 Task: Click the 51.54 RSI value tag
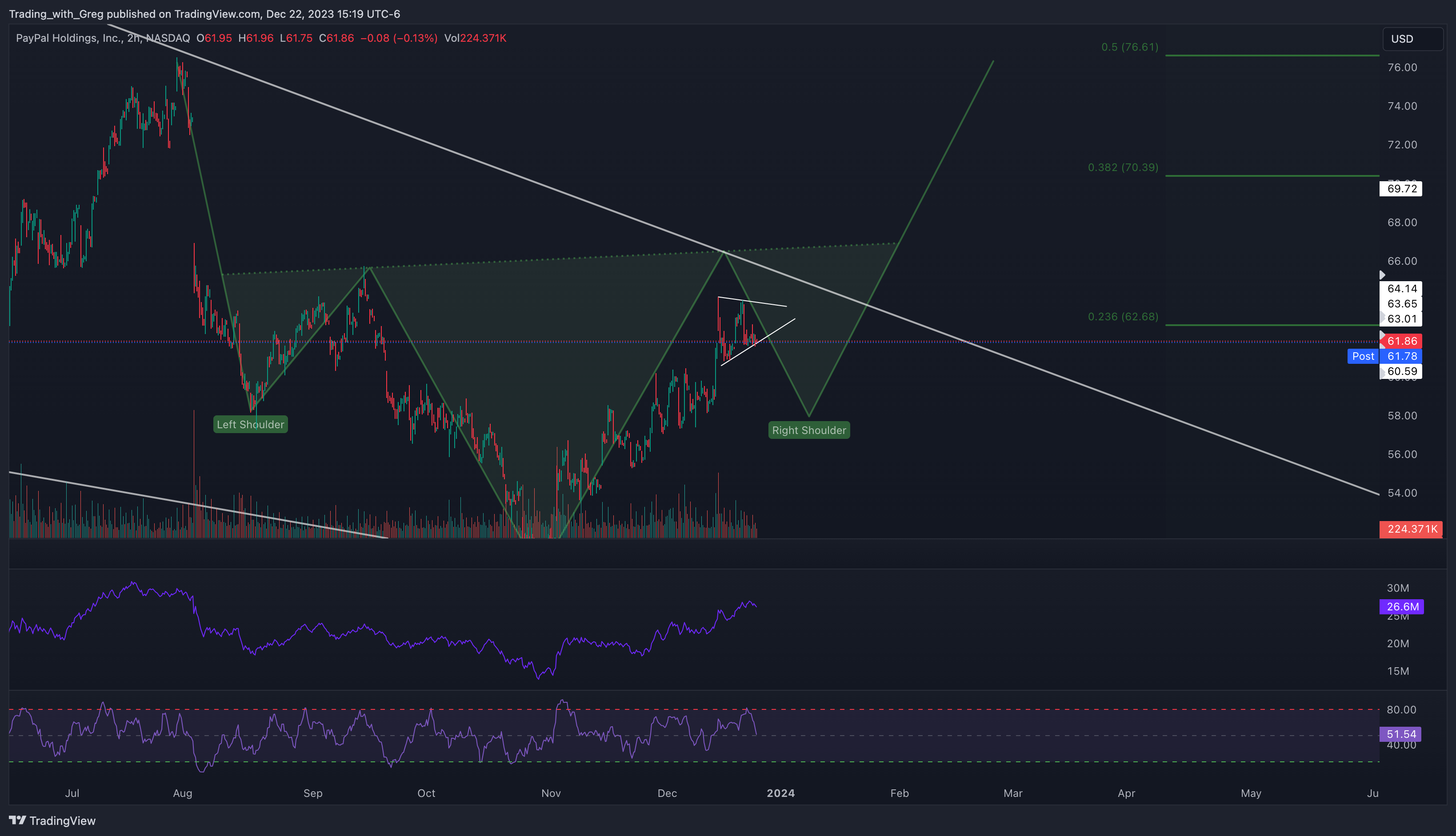pyautogui.click(x=1400, y=734)
